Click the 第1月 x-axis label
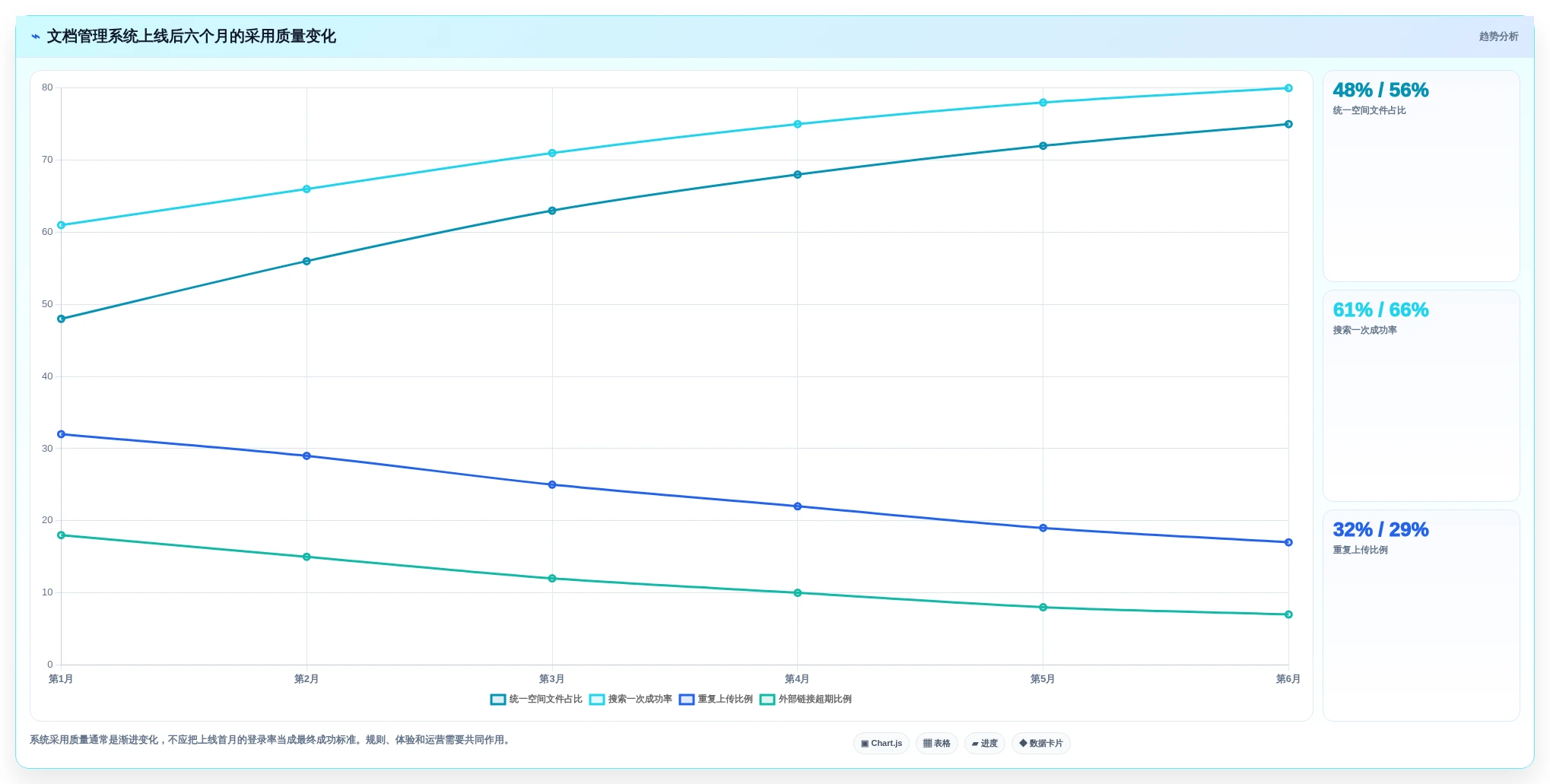Image resolution: width=1550 pixels, height=784 pixels. point(61,679)
